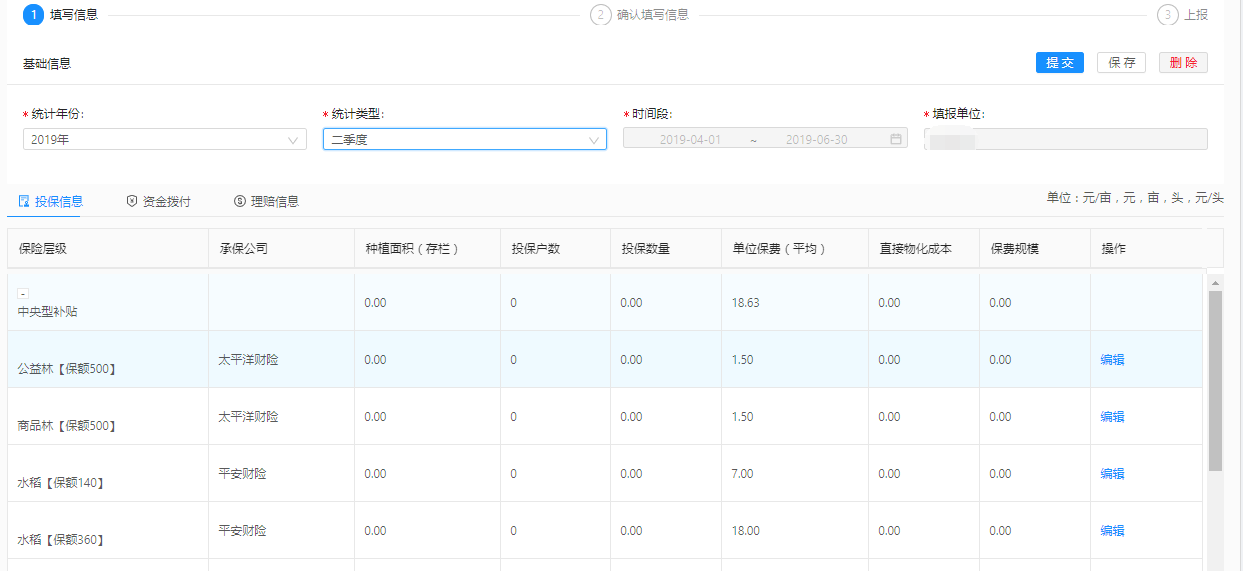The image size is (1243, 571).
Task: Click the shield icon beside 资金拨付
Action: [x=132, y=201]
